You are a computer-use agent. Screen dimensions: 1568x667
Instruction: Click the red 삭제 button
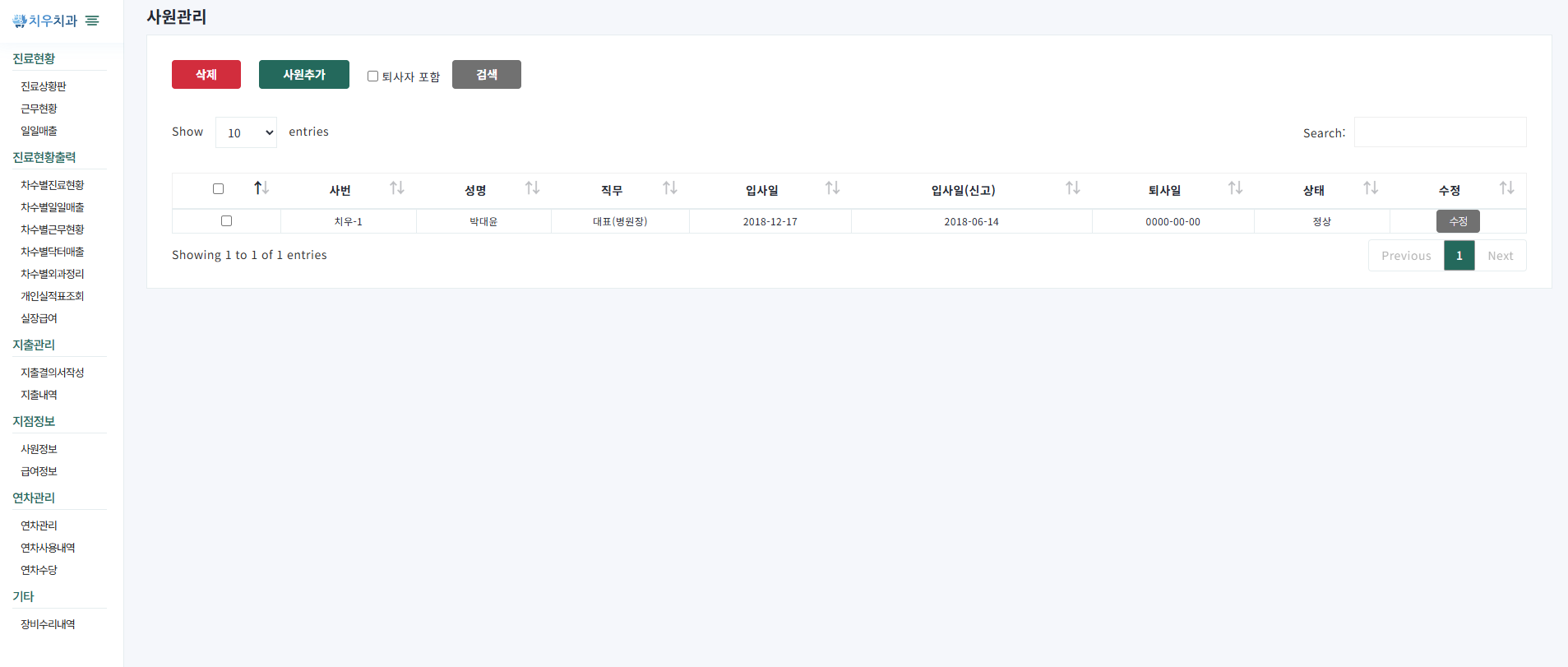pos(206,75)
